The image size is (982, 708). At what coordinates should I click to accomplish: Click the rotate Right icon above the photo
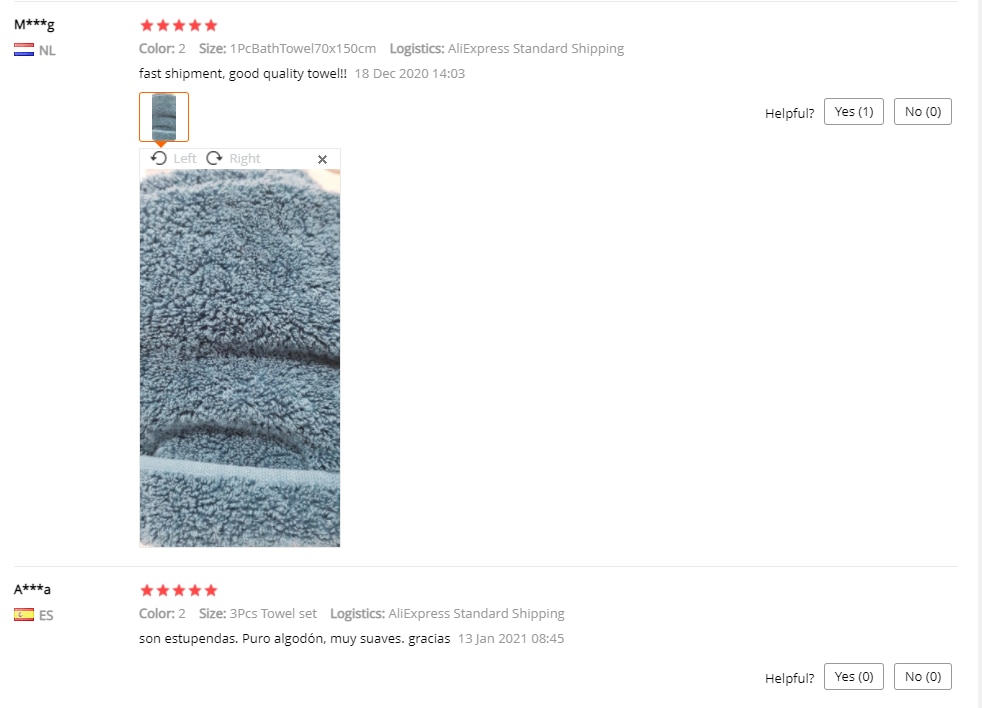coord(214,158)
